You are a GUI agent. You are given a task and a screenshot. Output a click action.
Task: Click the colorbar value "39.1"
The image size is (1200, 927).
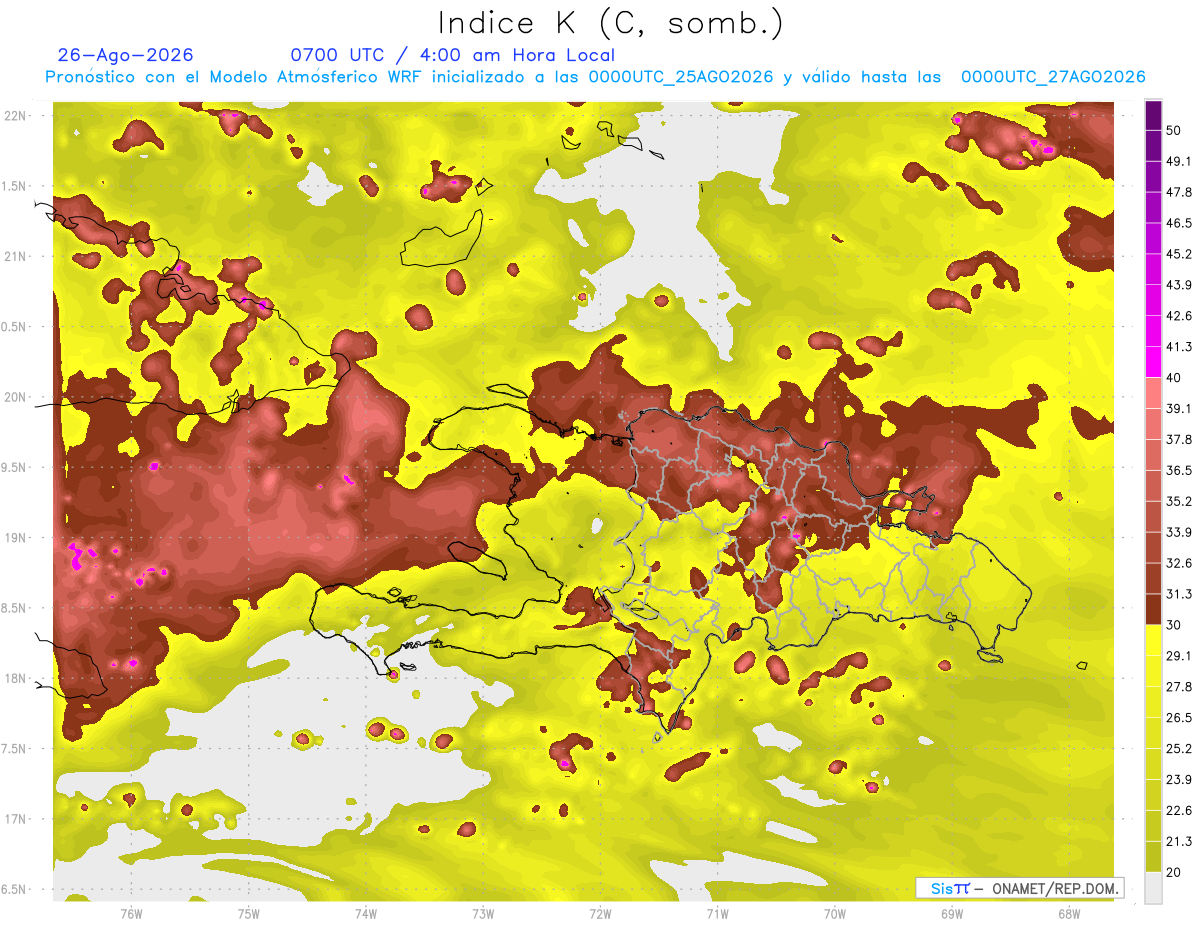(1178, 408)
